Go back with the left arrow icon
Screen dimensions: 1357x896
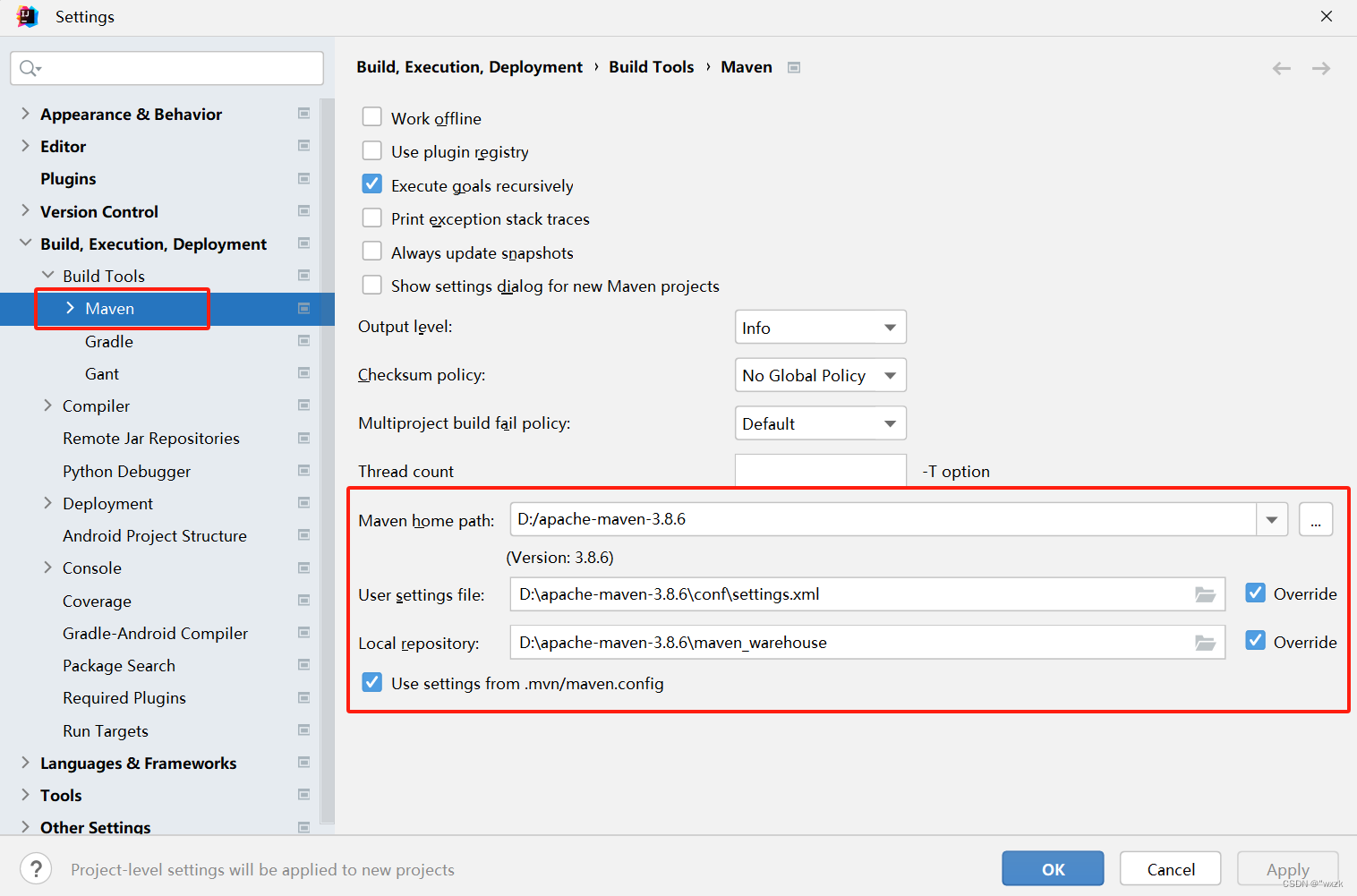[1282, 68]
